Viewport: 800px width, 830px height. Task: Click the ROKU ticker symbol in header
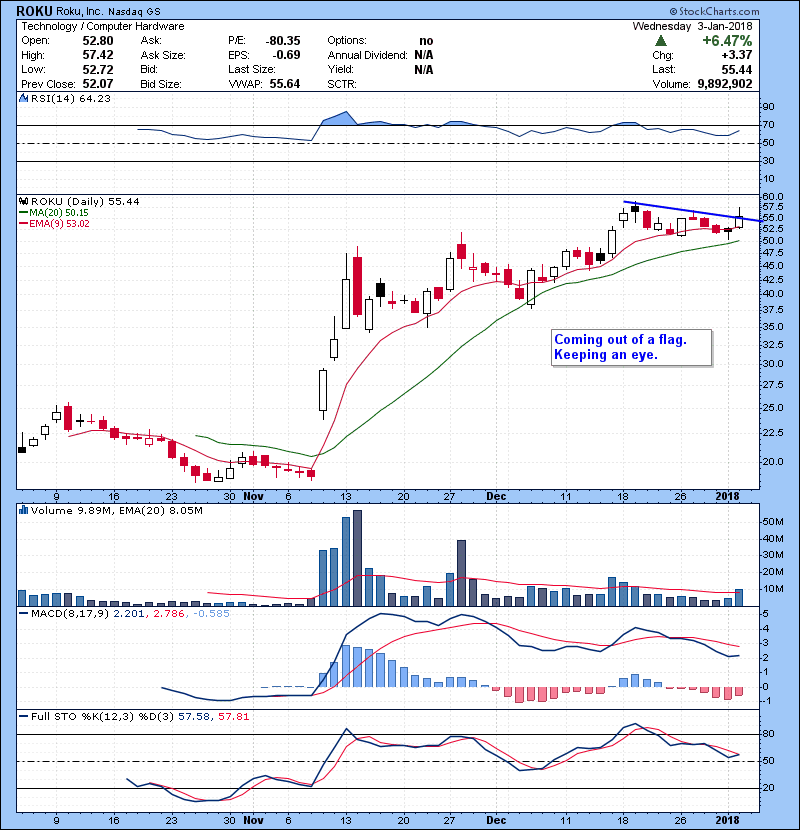34,11
